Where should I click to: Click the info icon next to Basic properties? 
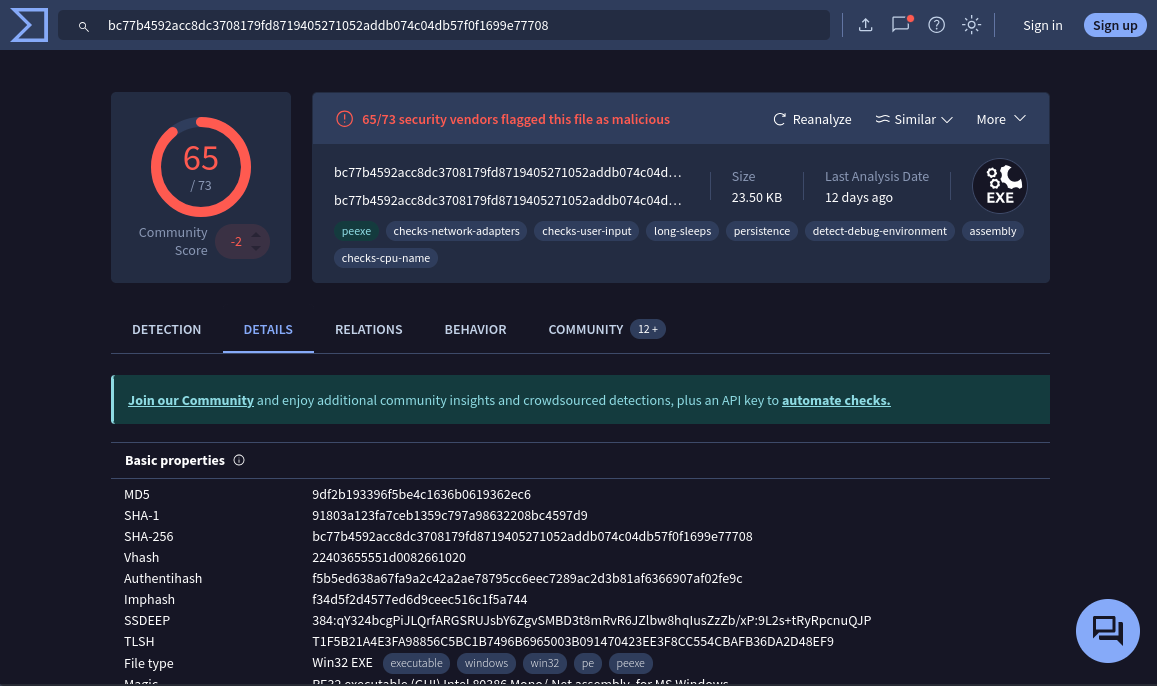tap(238, 460)
